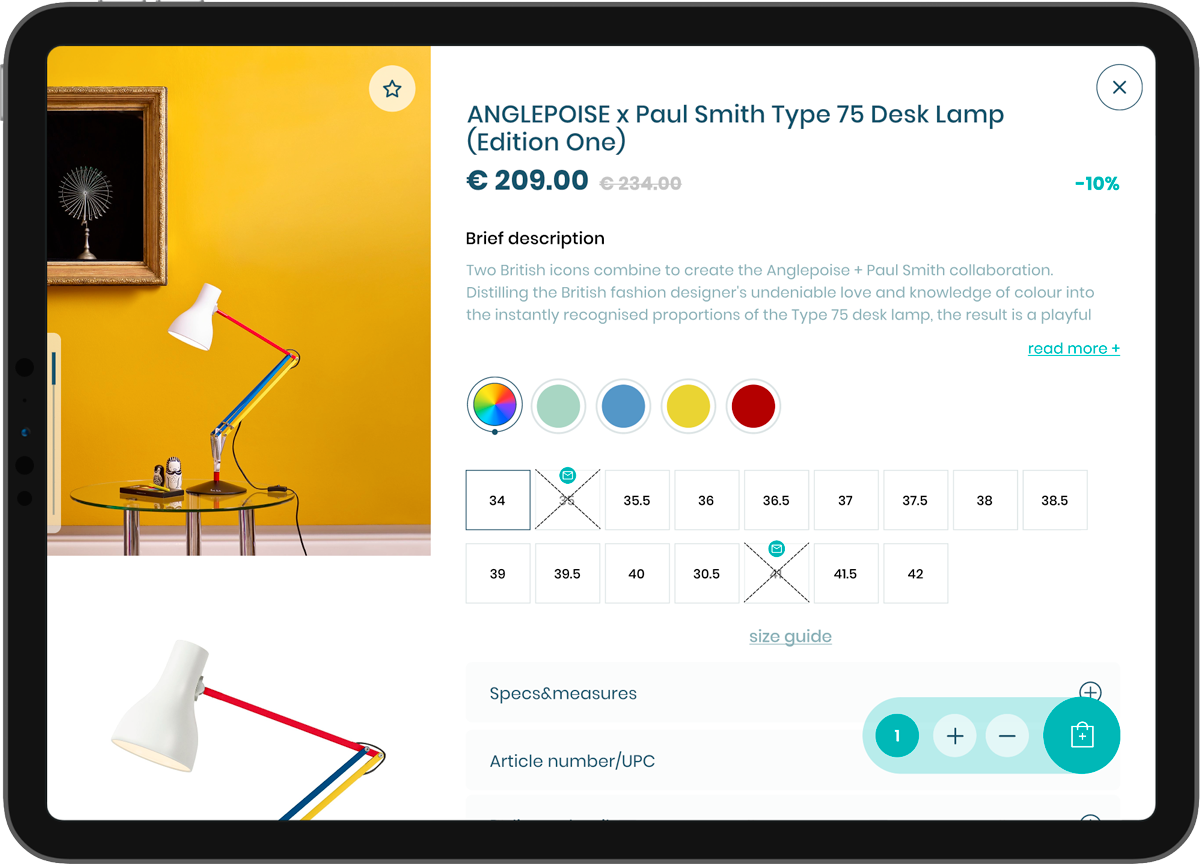Click notify envelope icon on size 41
This screenshot has height=864, width=1200.
(776, 548)
